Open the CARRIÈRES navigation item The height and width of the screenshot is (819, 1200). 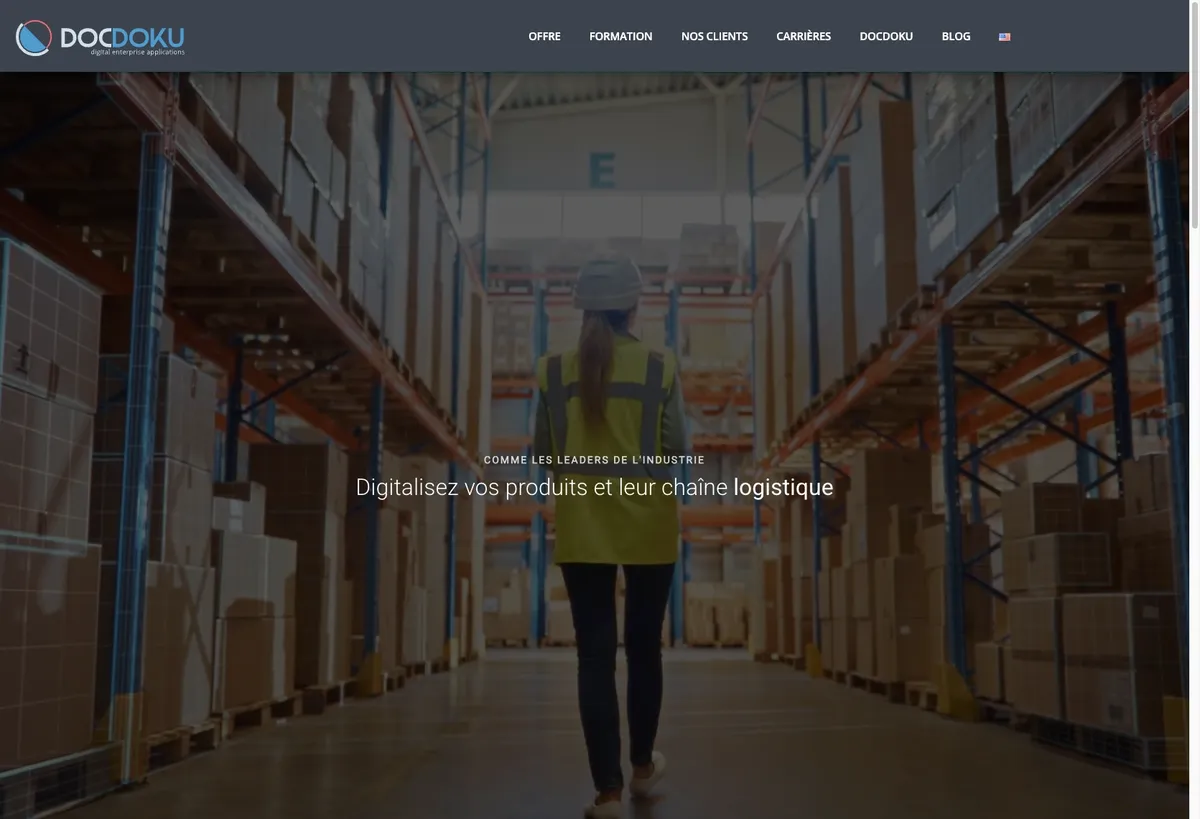[803, 36]
